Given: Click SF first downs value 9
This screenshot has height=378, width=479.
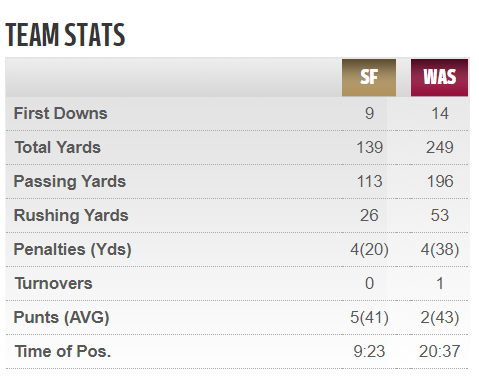Looking at the screenshot, I should pyautogui.click(x=369, y=113).
